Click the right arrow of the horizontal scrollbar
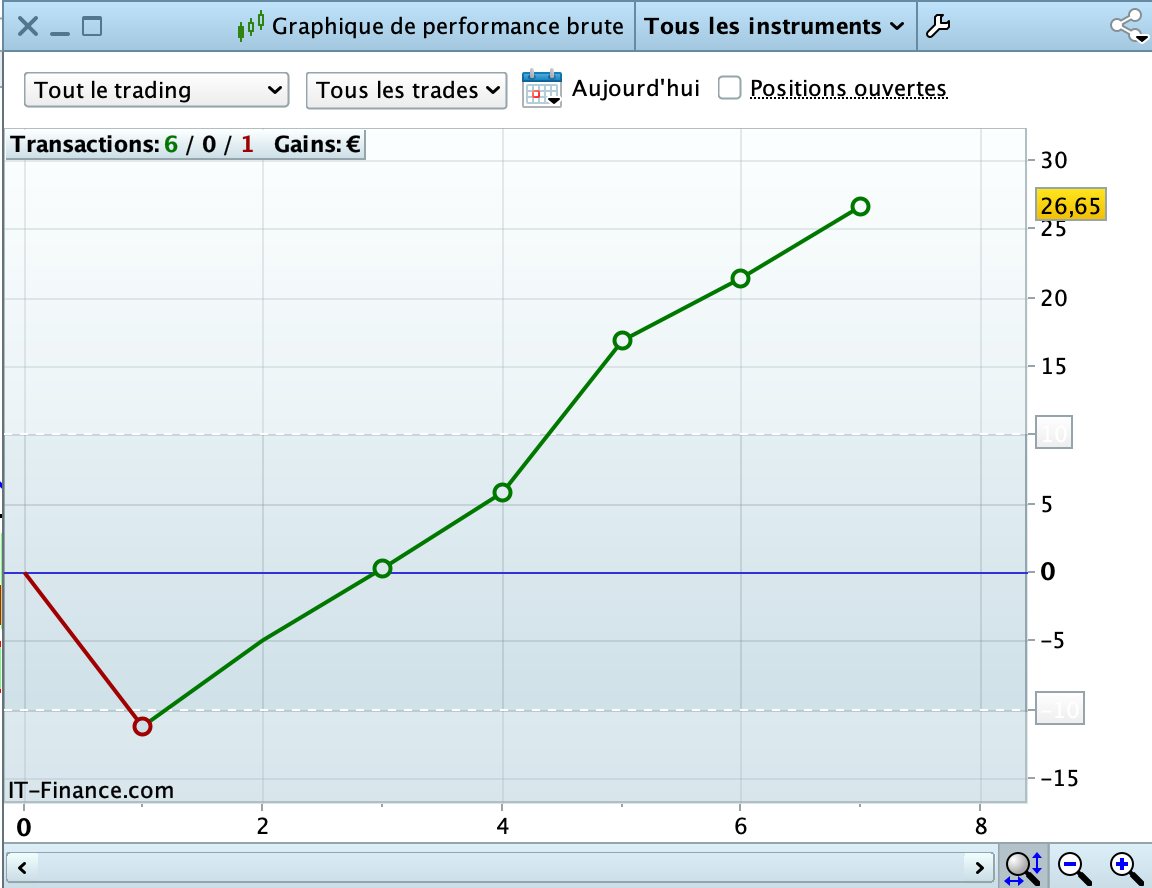This screenshot has width=1152, height=888. click(979, 868)
